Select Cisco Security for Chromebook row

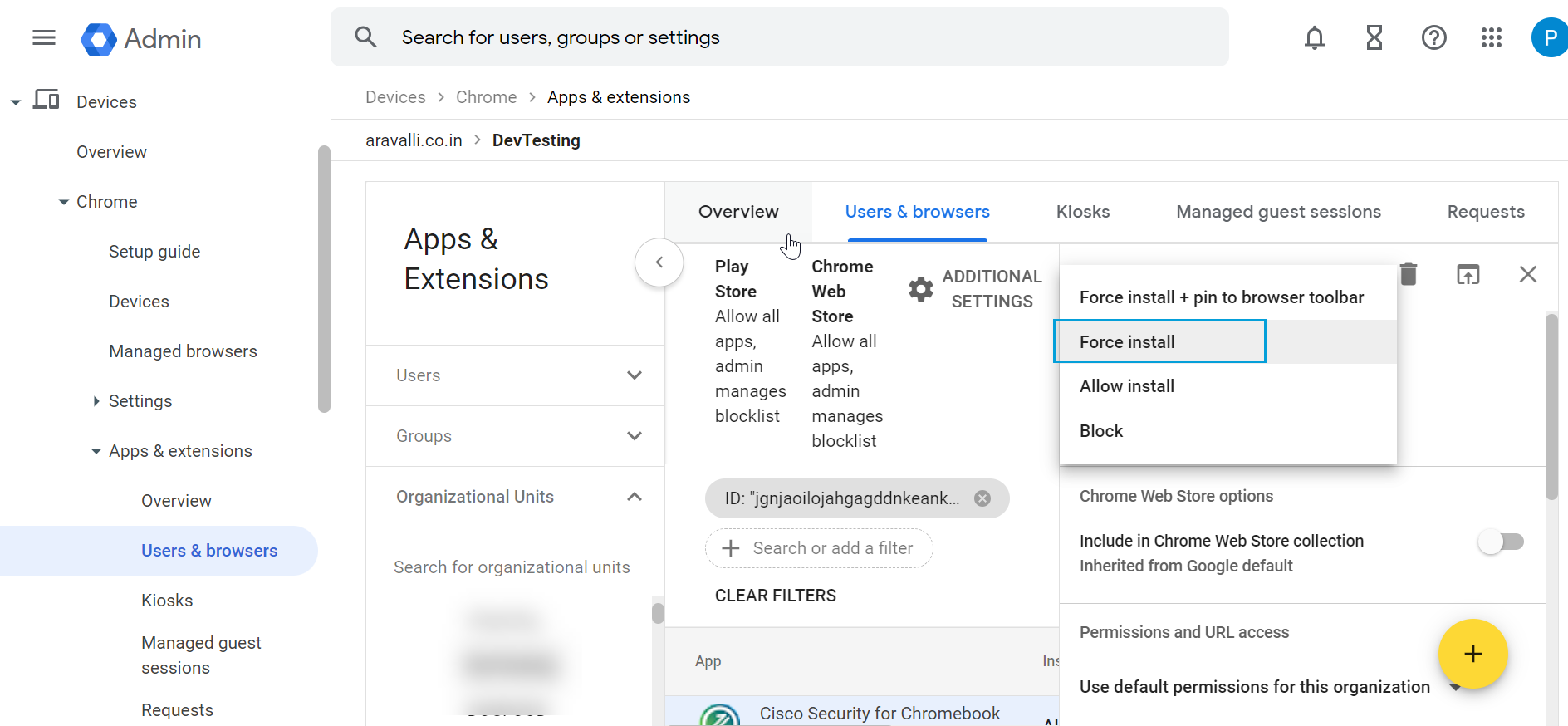click(x=862, y=713)
